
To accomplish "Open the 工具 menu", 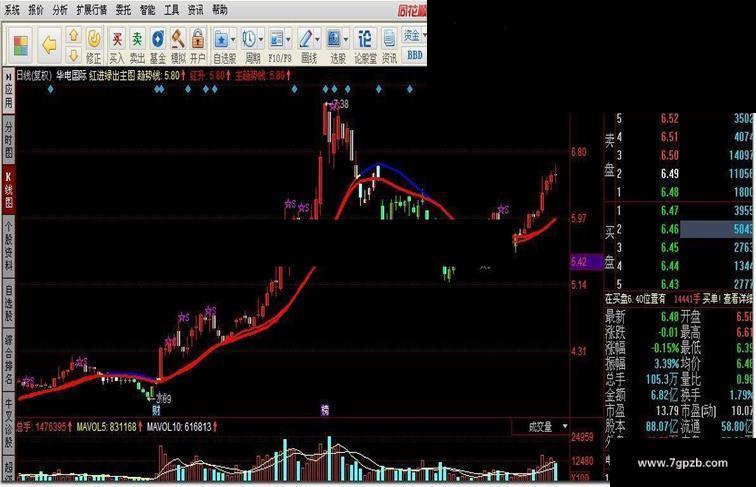I will point(172,10).
